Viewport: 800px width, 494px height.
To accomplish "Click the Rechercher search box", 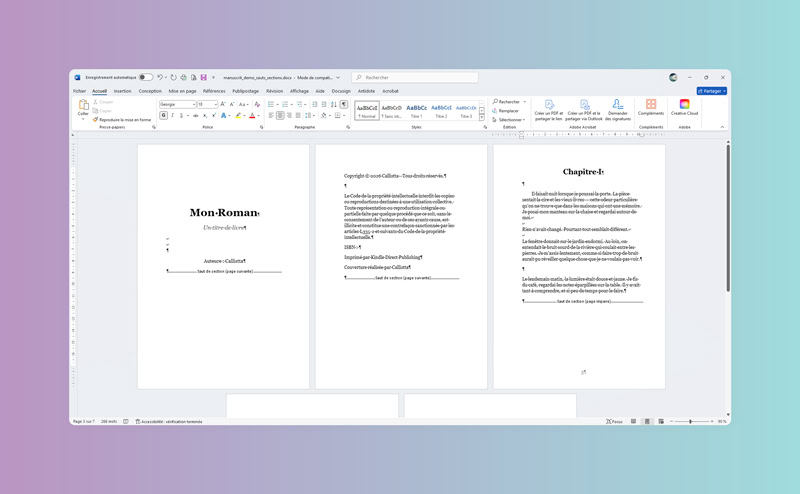I will coord(414,78).
